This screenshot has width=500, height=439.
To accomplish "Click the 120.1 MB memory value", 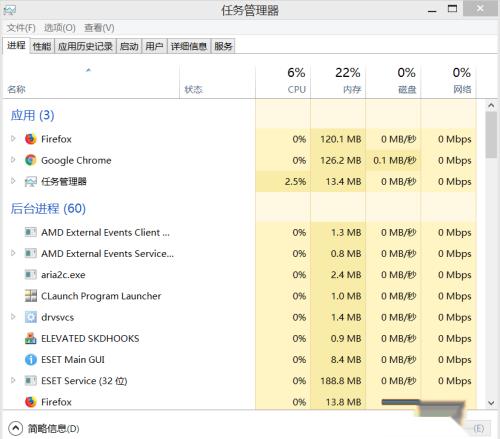I will (341, 139).
